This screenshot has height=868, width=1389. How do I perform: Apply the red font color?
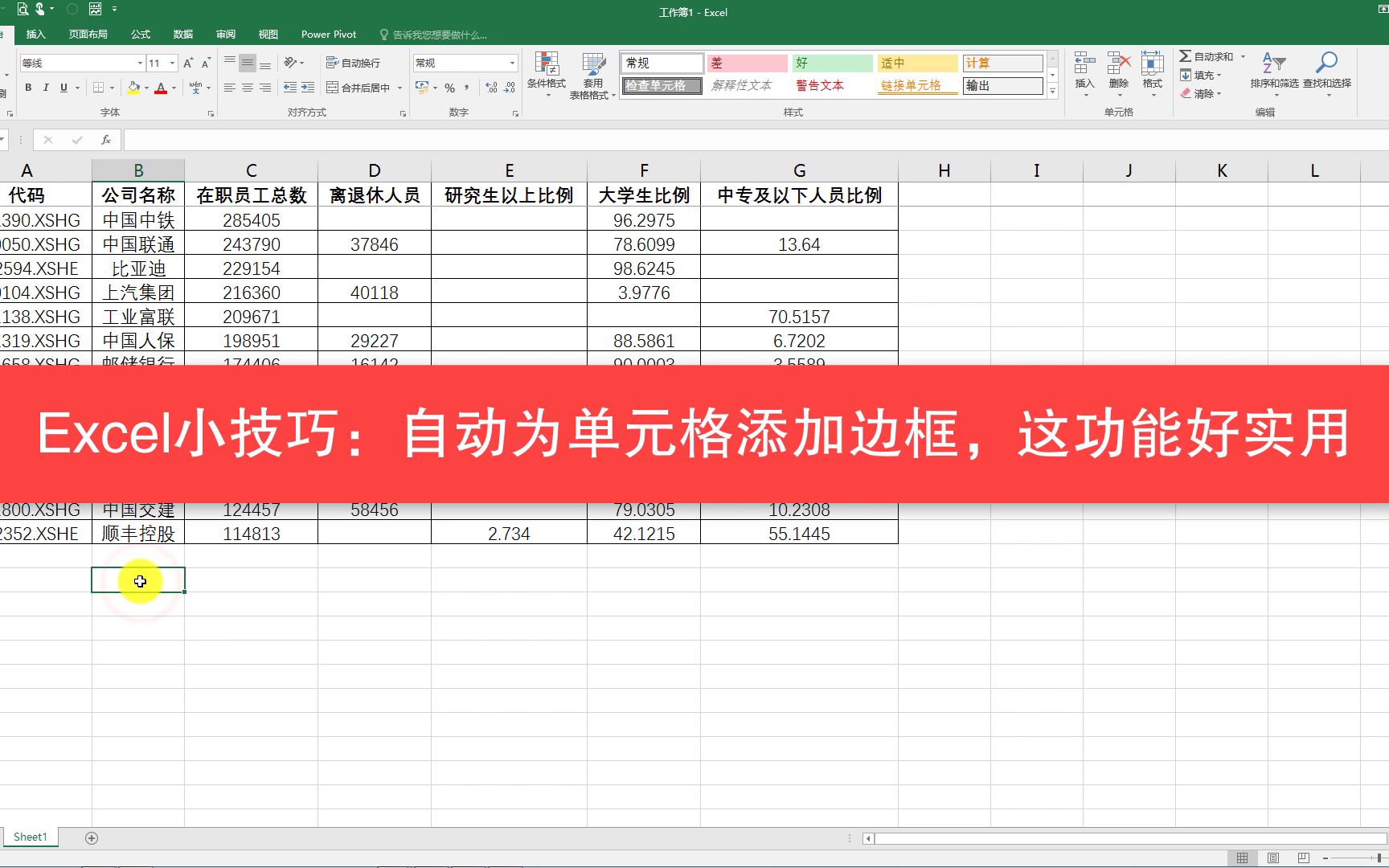161,88
